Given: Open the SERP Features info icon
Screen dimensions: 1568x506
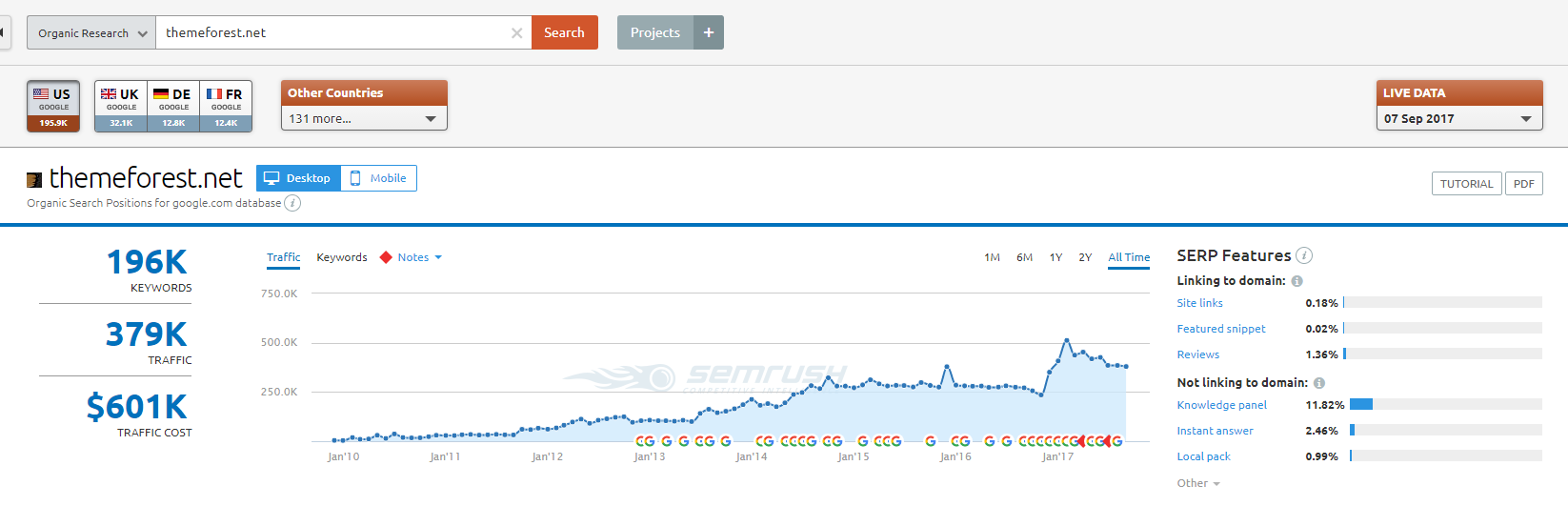Looking at the screenshot, I should [x=1304, y=255].
